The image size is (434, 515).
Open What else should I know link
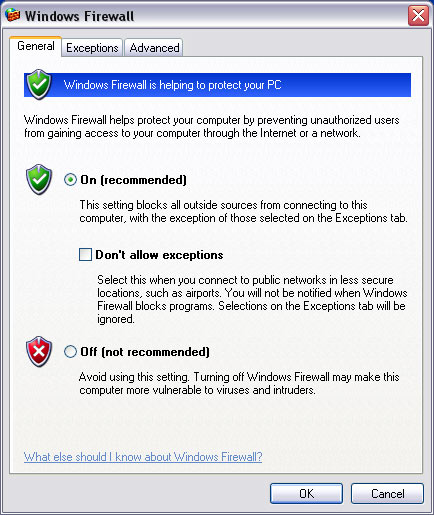tap(143, 457)
